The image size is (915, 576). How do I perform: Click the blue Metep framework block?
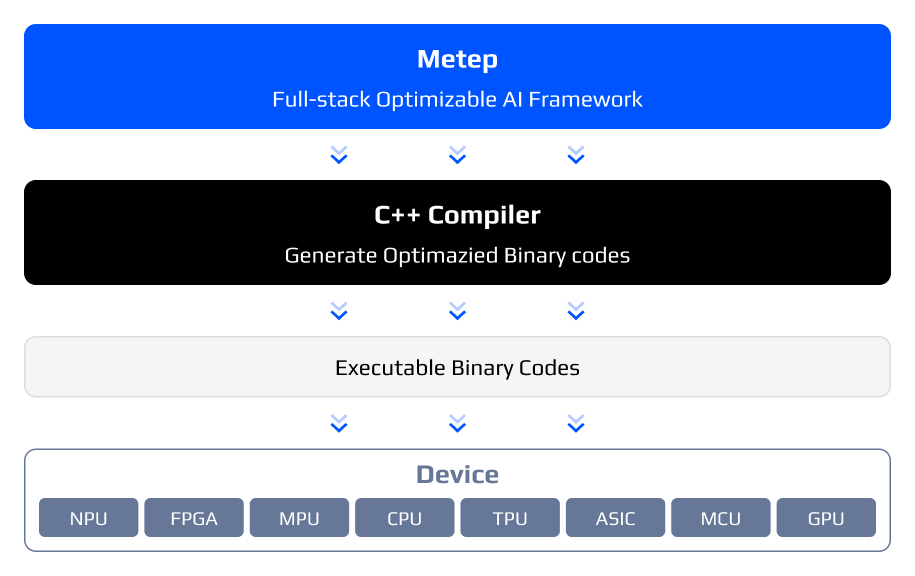pos(457,77)
